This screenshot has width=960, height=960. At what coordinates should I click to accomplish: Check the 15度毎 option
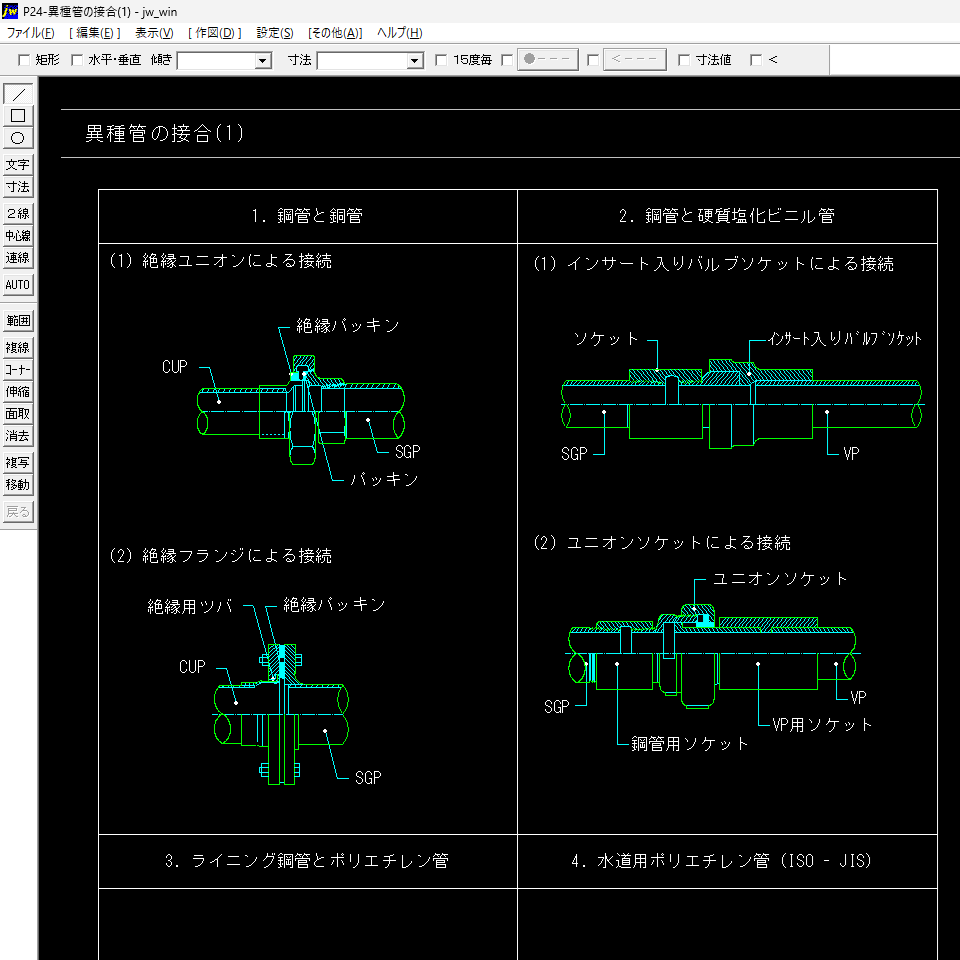pos(442,60)
